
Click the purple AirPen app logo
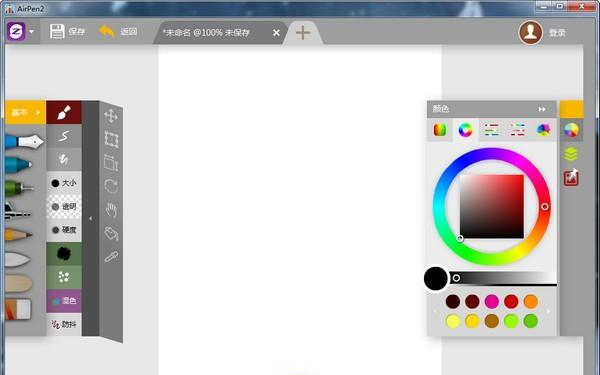(16, 31)
